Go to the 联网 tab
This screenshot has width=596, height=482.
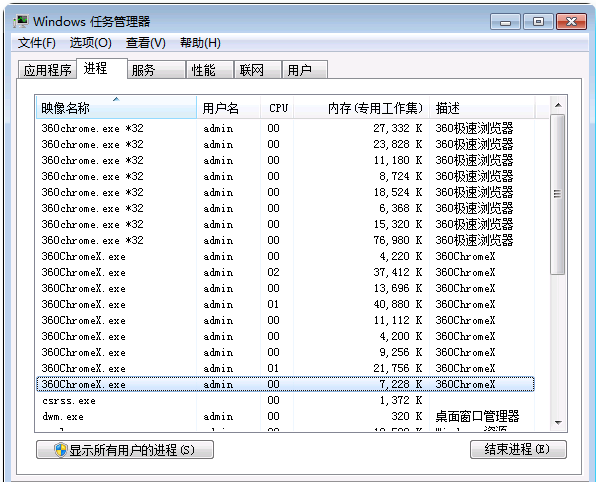click(x=258, y=70)
